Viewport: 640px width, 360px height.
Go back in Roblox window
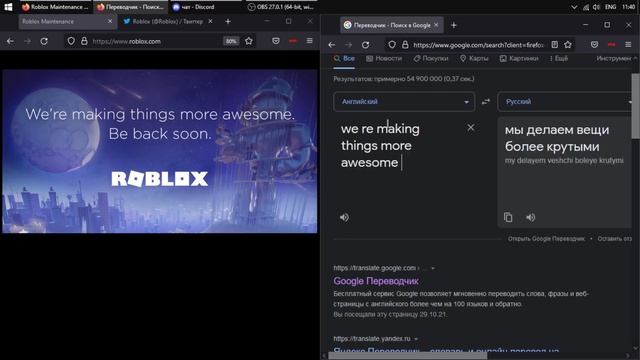(x=10, y=41)
